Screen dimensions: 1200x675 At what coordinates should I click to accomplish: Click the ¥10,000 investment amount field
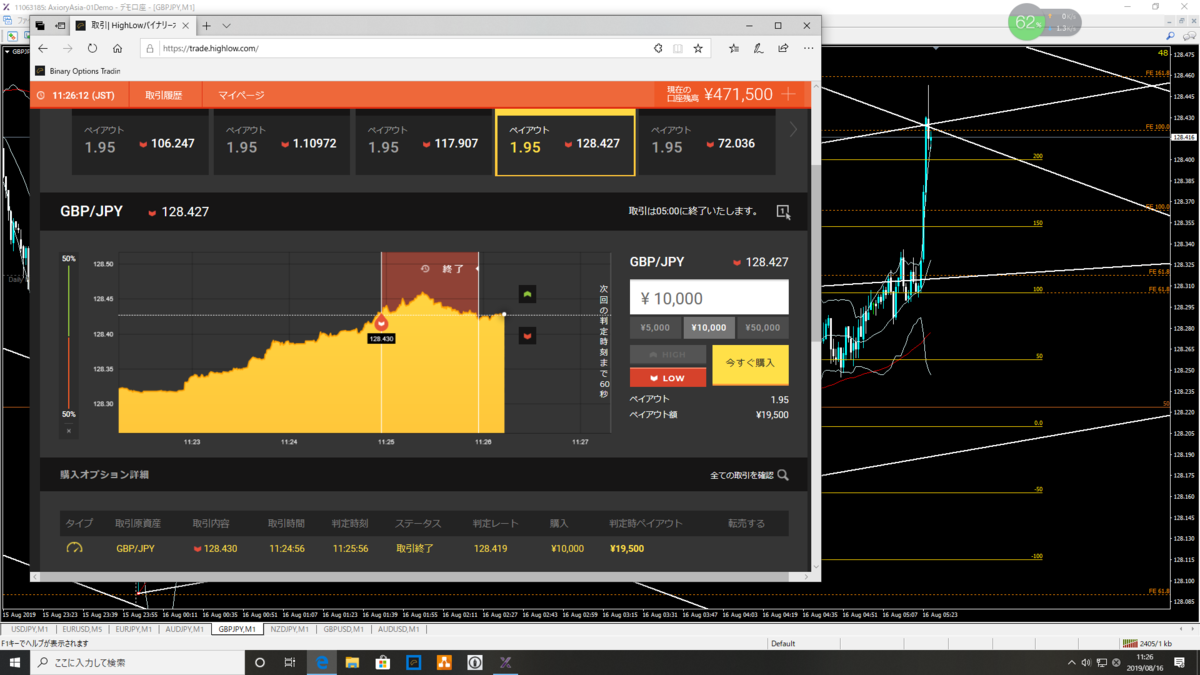(709, 298)
